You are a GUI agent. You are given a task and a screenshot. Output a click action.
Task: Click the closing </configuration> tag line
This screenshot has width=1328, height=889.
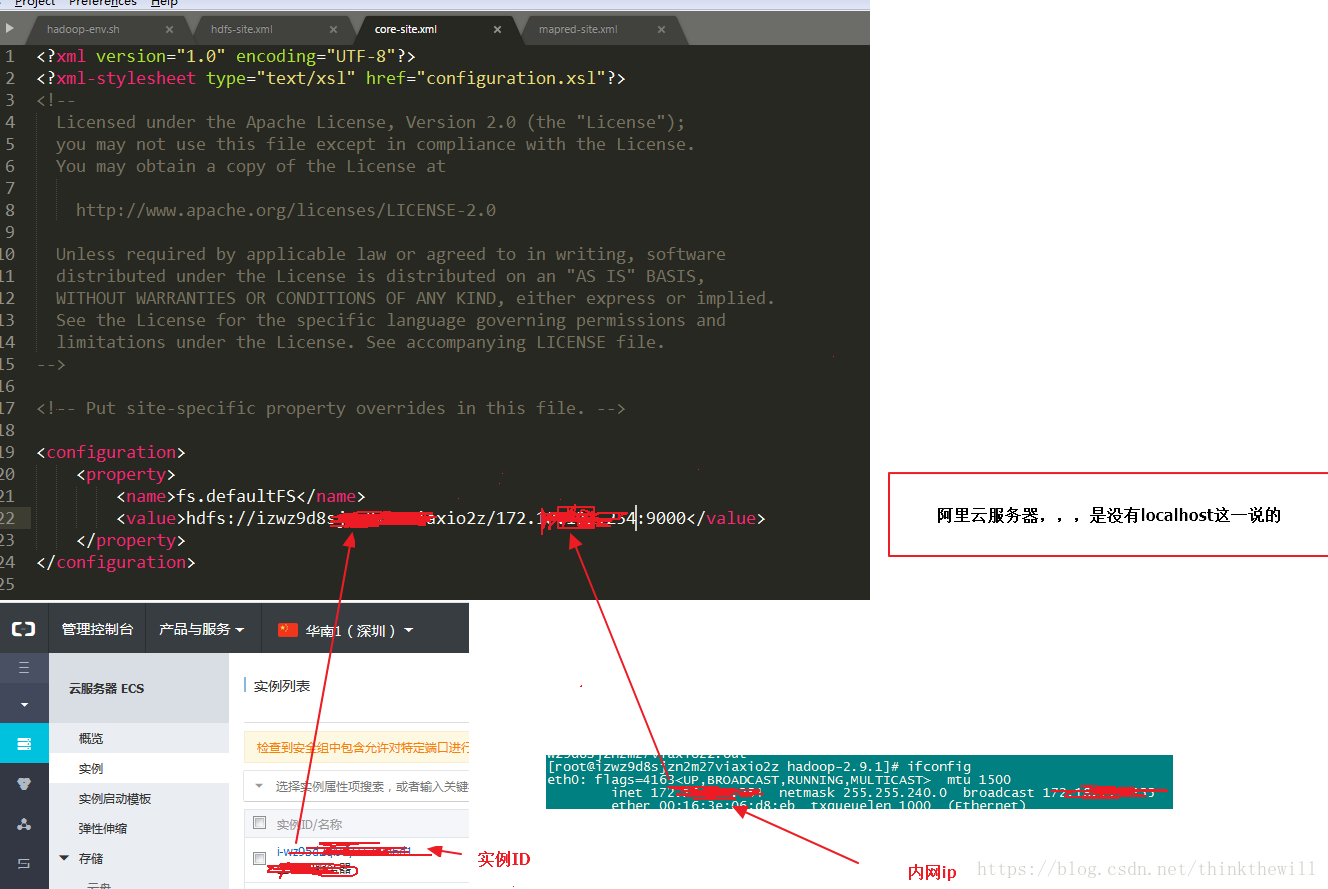[x=116, y=562]
